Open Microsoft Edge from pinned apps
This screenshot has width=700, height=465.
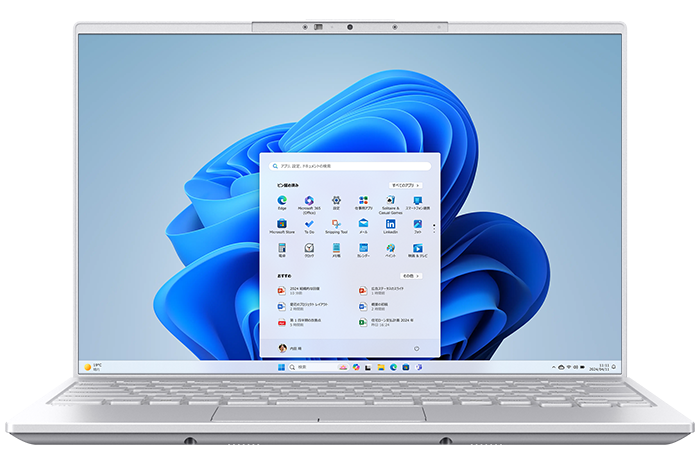(x=282, y=202)
